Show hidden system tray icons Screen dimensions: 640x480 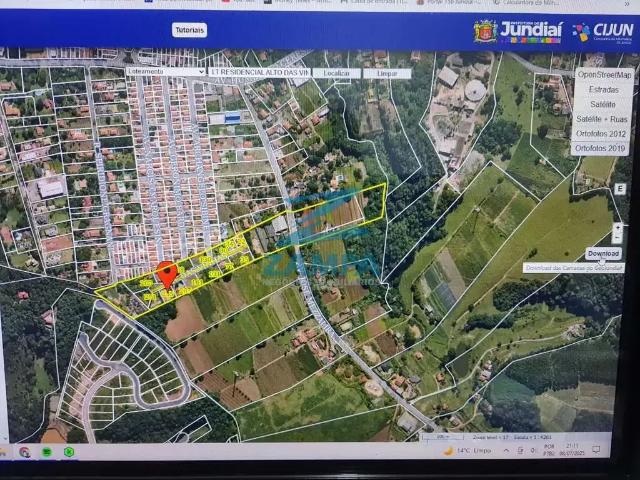click(x=506, y=451)
